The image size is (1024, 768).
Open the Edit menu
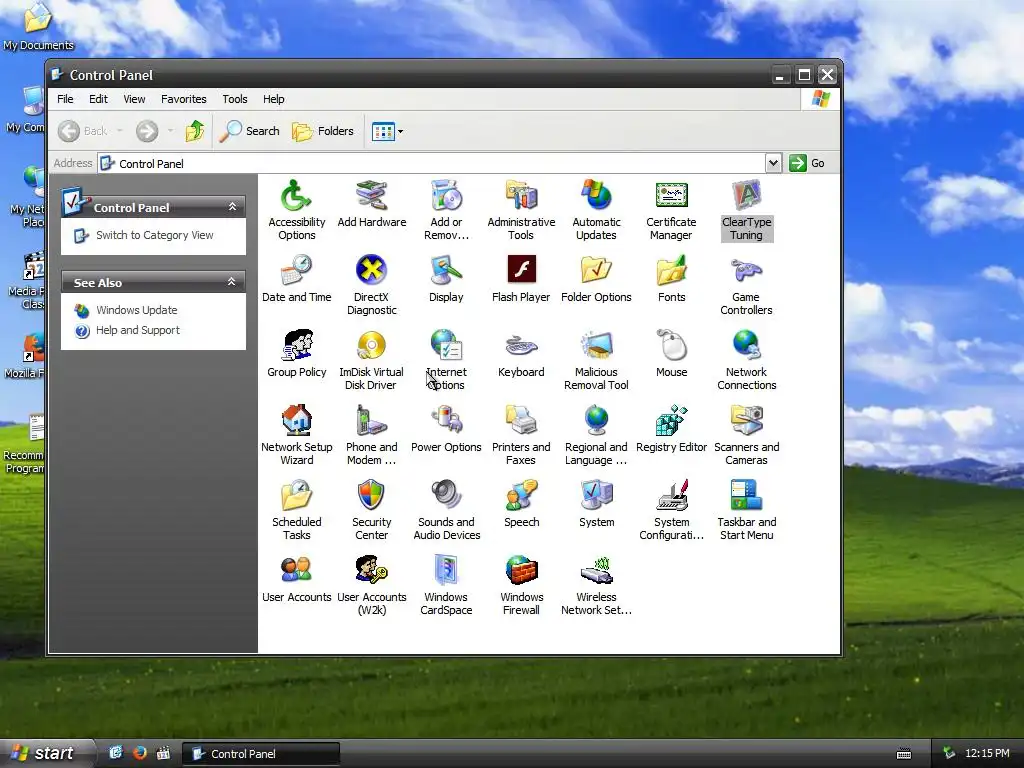click(x=99, y=99)
